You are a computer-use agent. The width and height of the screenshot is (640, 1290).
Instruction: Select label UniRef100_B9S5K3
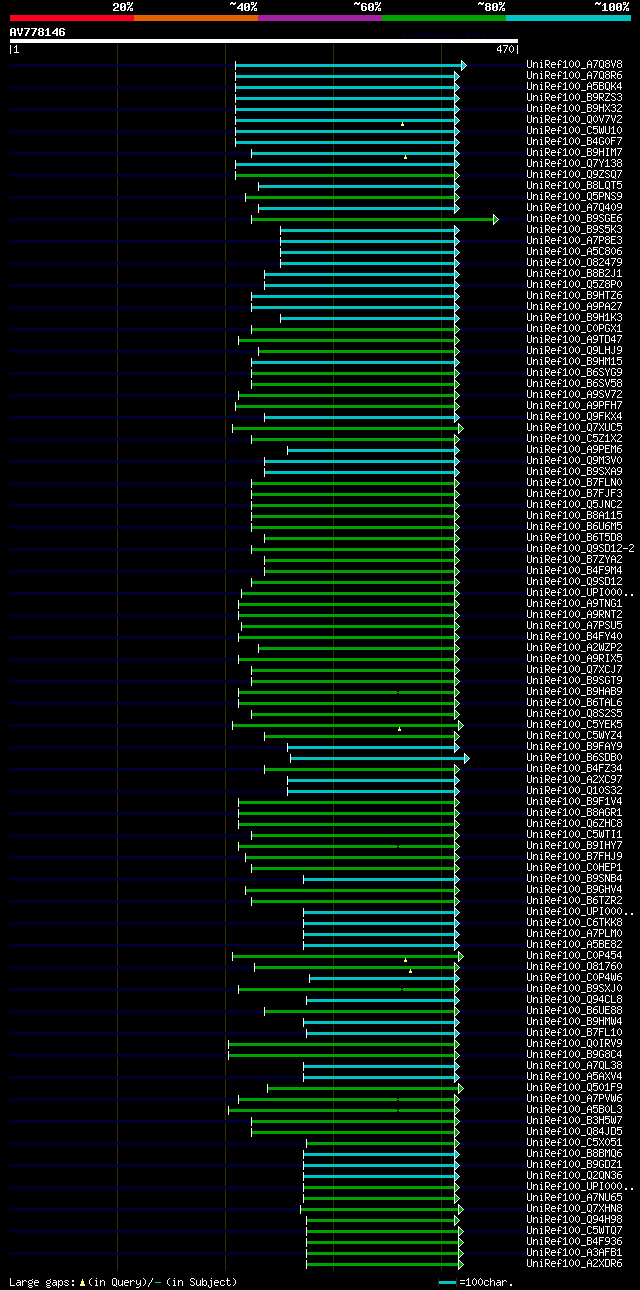[x=574, y=230]
